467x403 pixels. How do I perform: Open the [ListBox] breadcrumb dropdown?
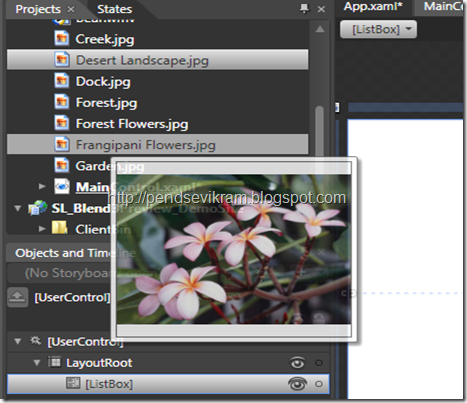378,29
